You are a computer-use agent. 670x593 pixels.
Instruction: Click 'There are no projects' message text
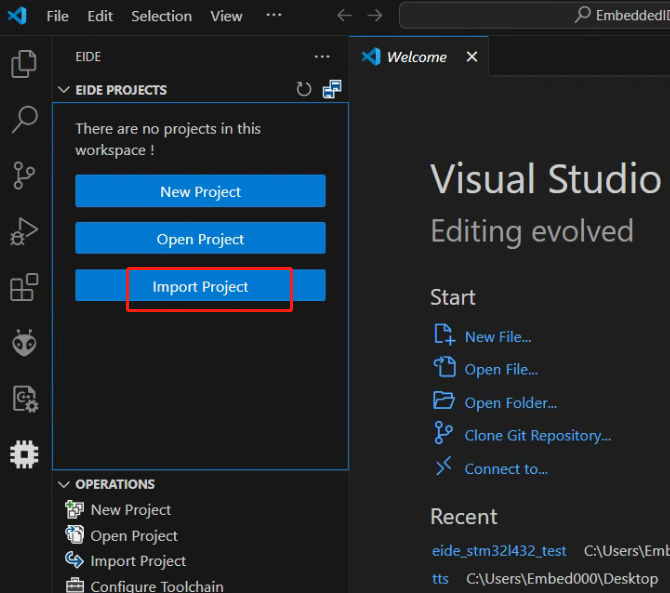[168, 139]
